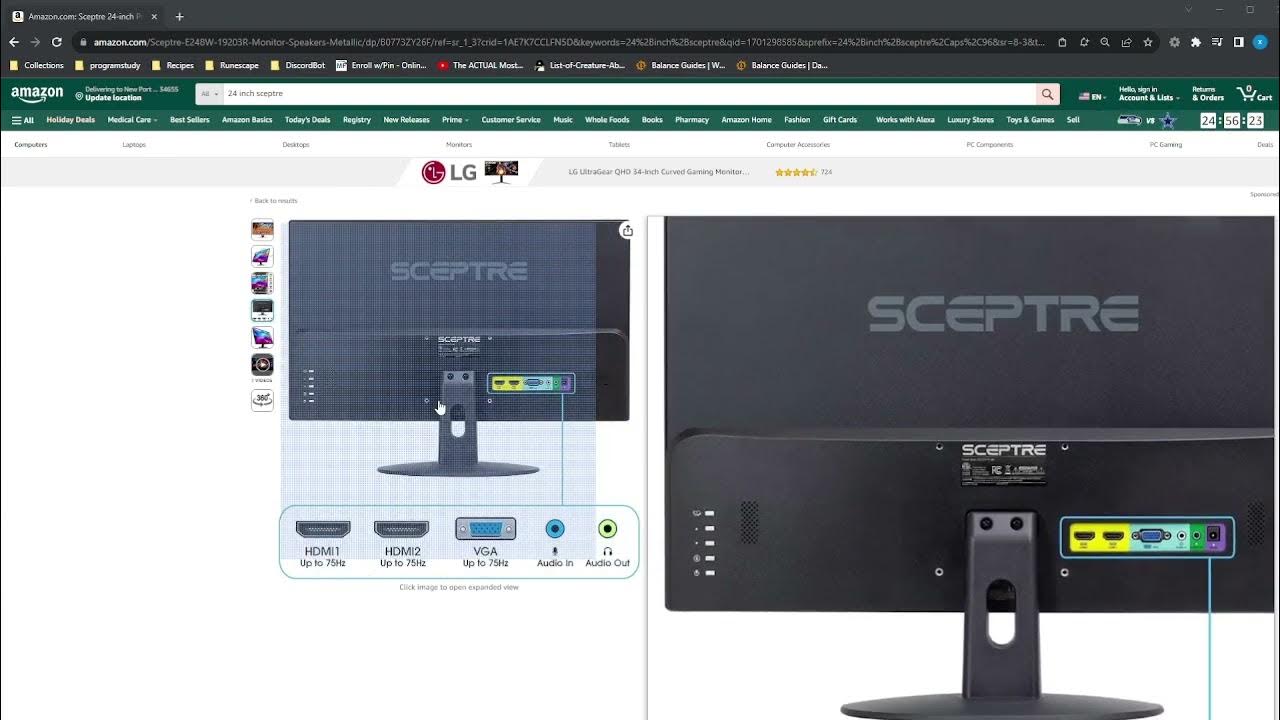The height and width of the screenshot is (720, 1280).
Task: Expand the Prime dropdown
Action: point(455,120)
